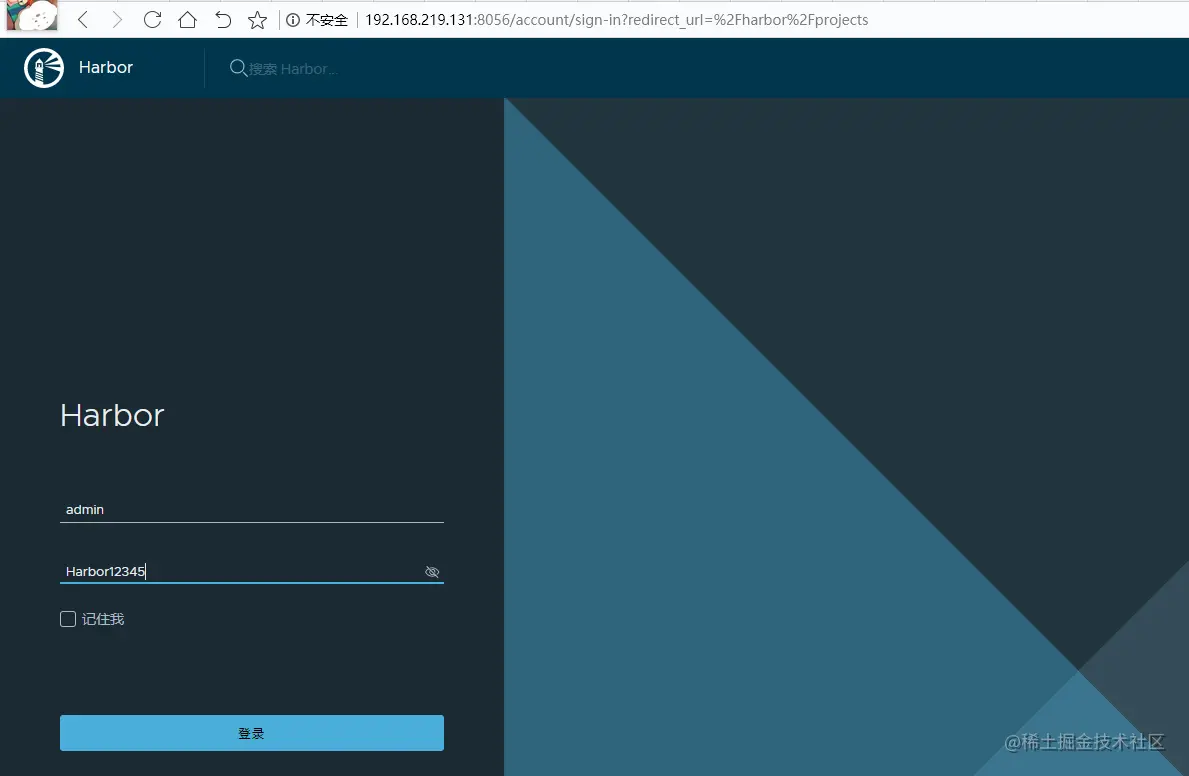1189x776 pixels.
Task: Click the undo/restore closed page icon
Action: pos(222,20)
